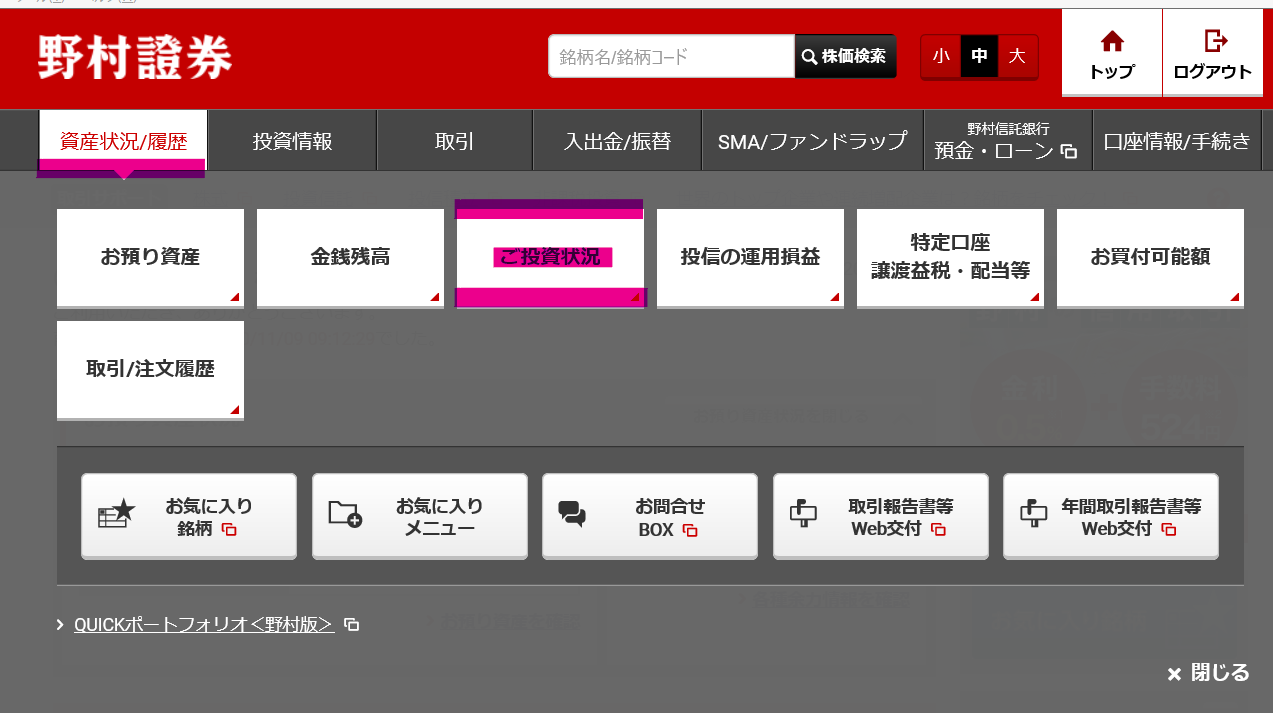Image resolution: width=1273 pixels, height=713 pixels.
Task: Click the speech bubbles icon for お問合せBOX
Action: pos(572,514)
